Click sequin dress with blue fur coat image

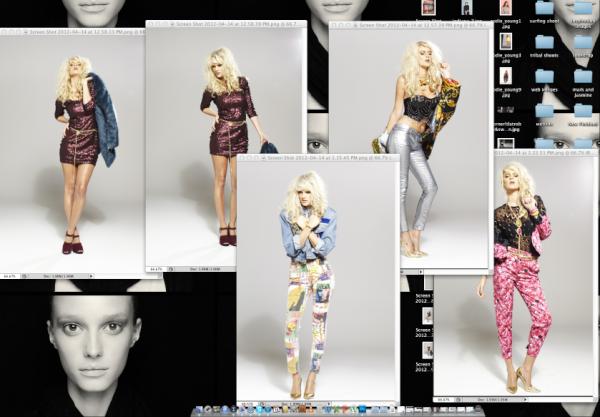tap(72, 154)
